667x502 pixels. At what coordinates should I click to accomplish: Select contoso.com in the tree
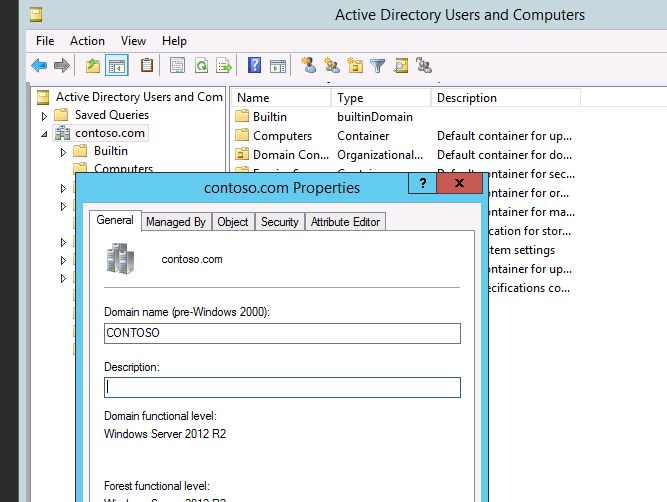(x=110, y=133)
